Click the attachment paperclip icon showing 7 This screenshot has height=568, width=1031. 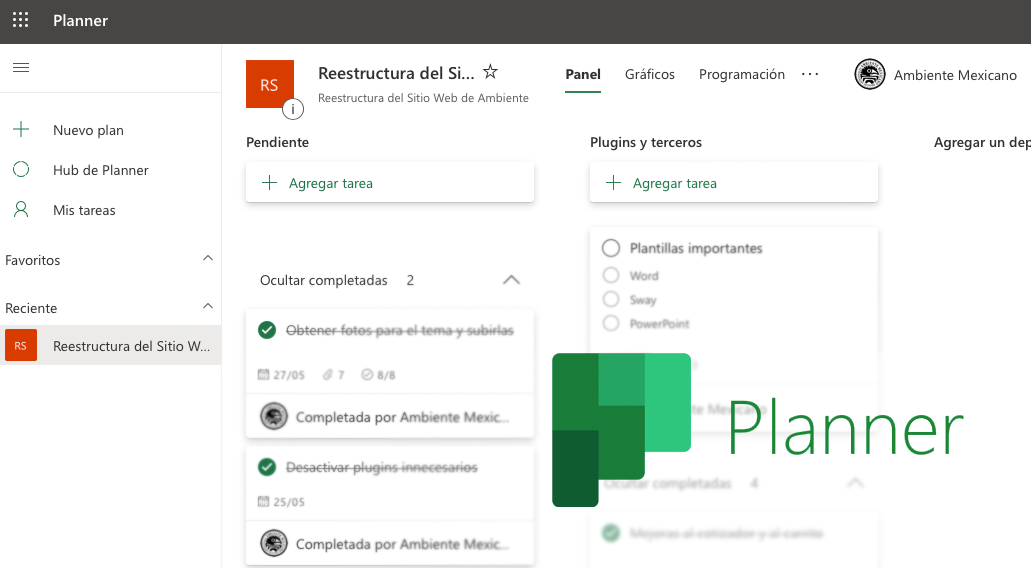point(327,375)
